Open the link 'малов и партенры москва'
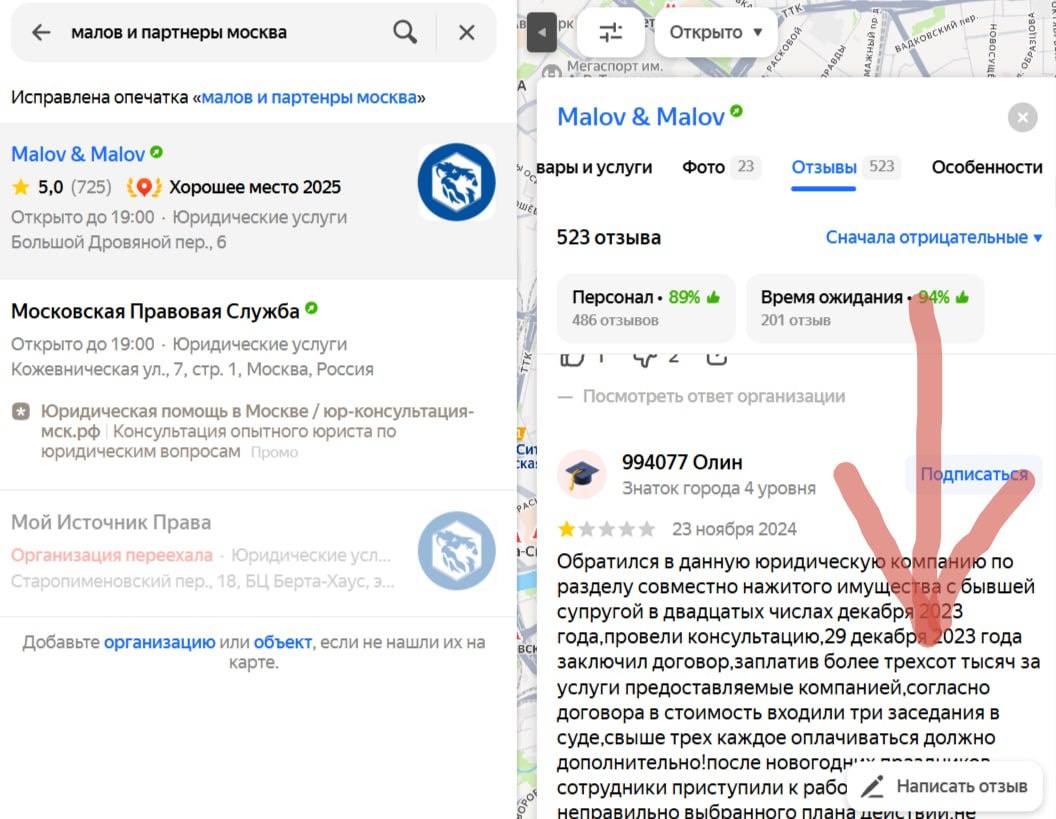The image size is (1056, 819). coord(309,97)
